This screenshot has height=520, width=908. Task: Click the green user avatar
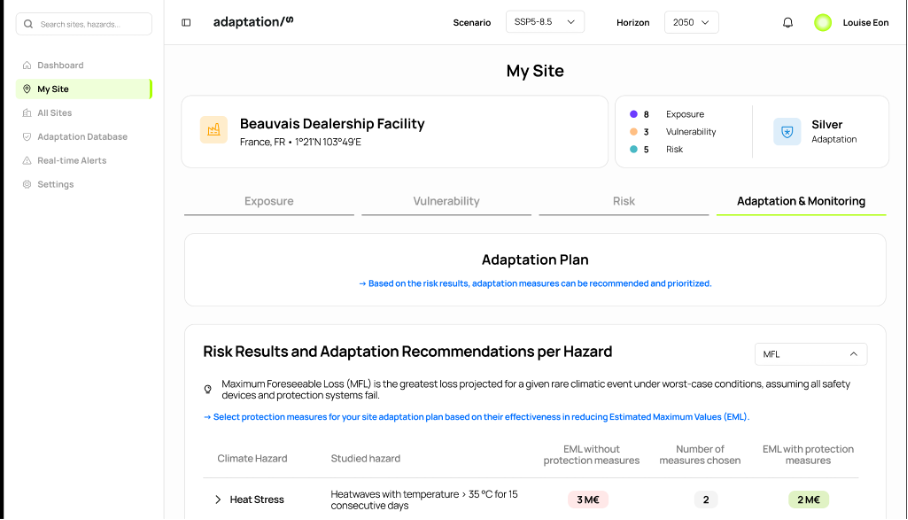(x=823, y=23)
